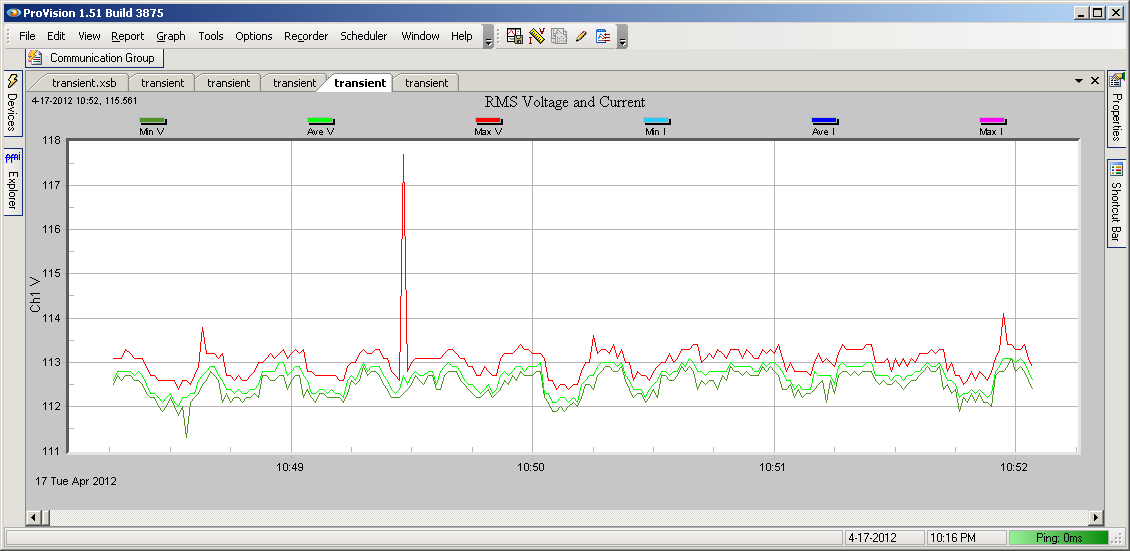Click the Min V legend color swatch
Image resolution: width=1130 pixels, height=551 pixels.
tap(153, 122)
